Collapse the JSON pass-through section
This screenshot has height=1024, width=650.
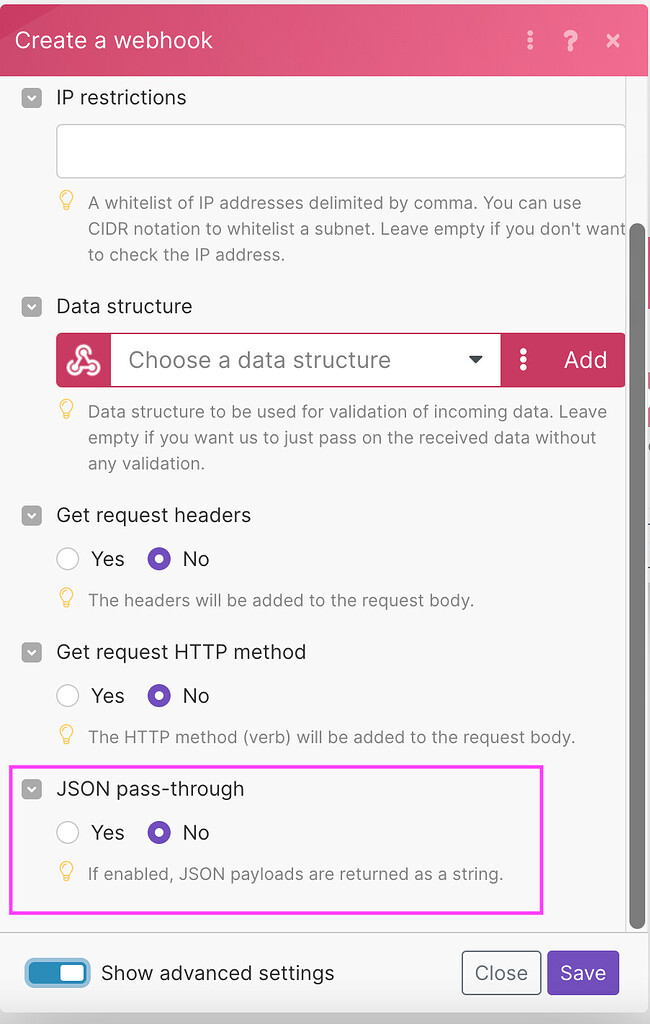(31, 788)
